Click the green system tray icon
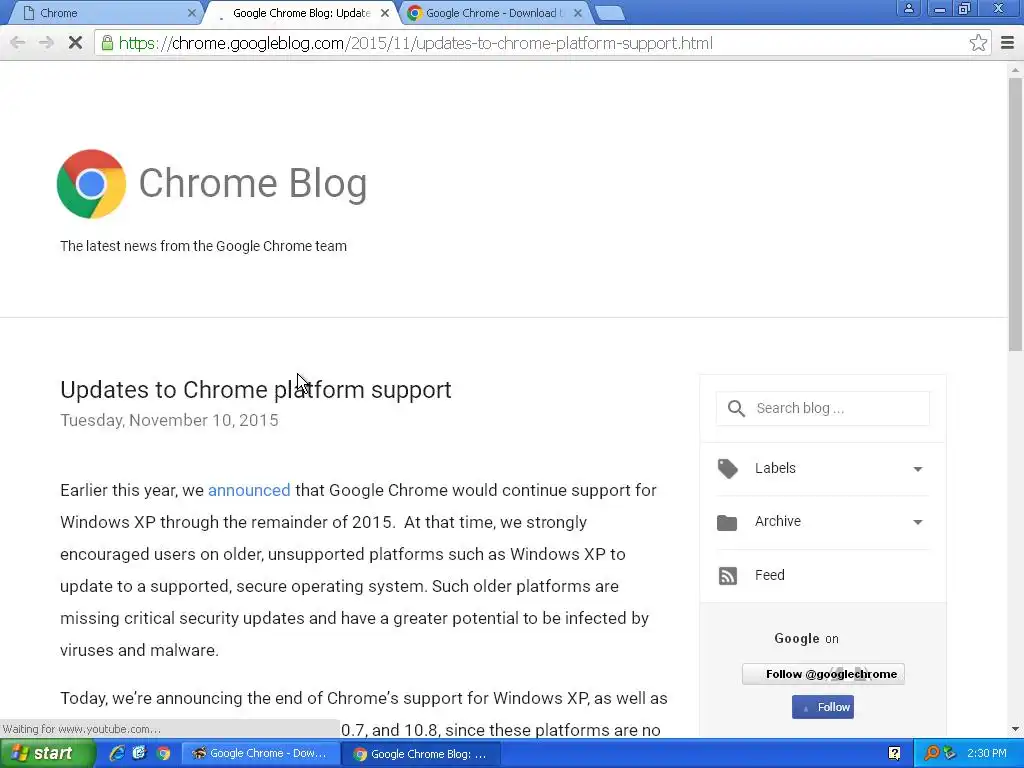Image resolution: width=1024 pixels, height=768 pixels. (x=950, y=753)
